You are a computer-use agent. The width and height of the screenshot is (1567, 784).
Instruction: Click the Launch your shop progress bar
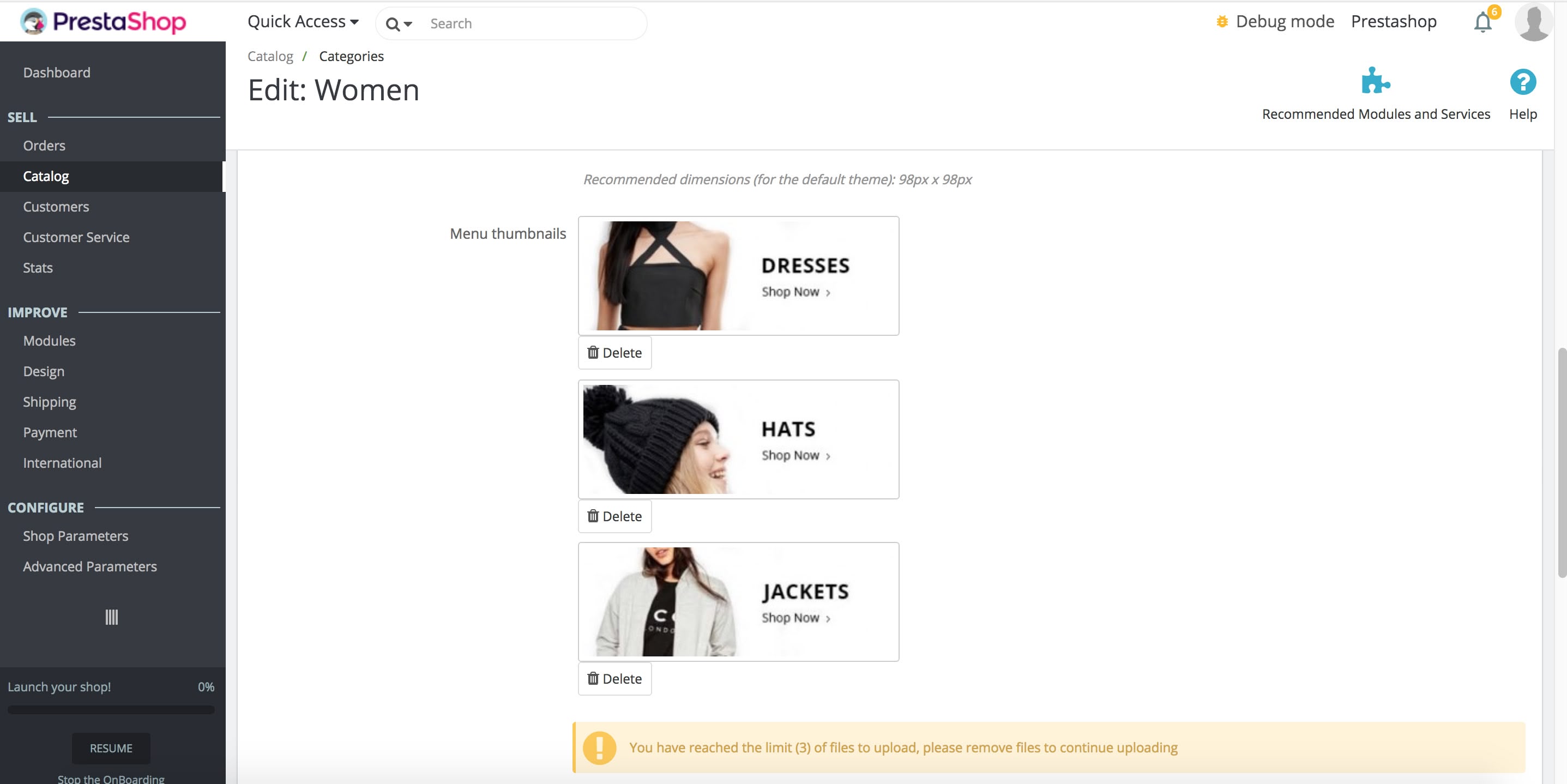(x=111, y=710)
